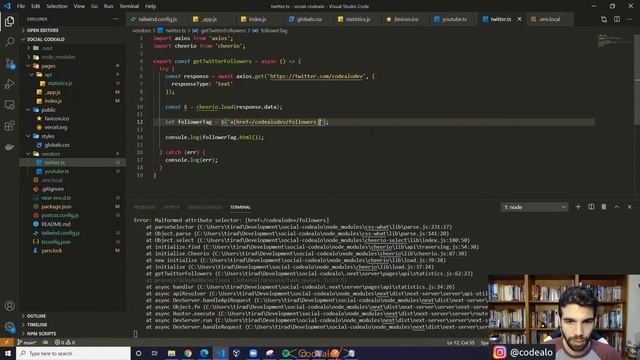Screen dimensions: 640x360
Task: Open editor more actions ellipsis
Action: point(630,19)
